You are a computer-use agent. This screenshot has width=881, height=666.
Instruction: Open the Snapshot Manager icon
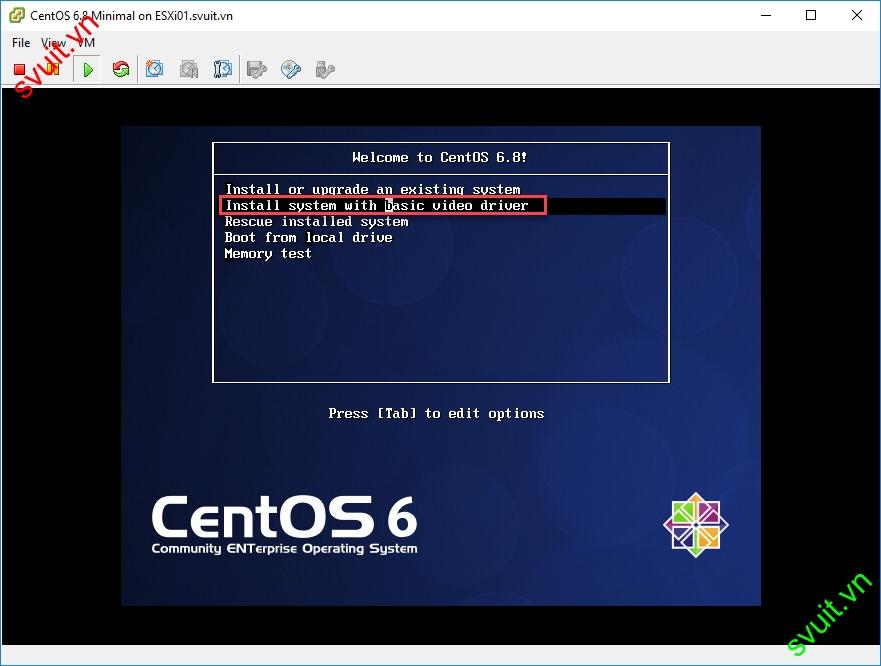click(x=222, y=69)
